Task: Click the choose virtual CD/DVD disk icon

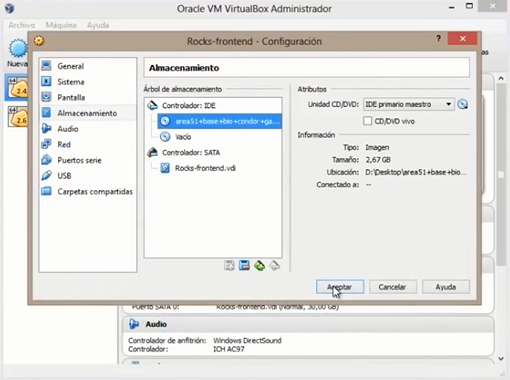Action: [462, 104]
